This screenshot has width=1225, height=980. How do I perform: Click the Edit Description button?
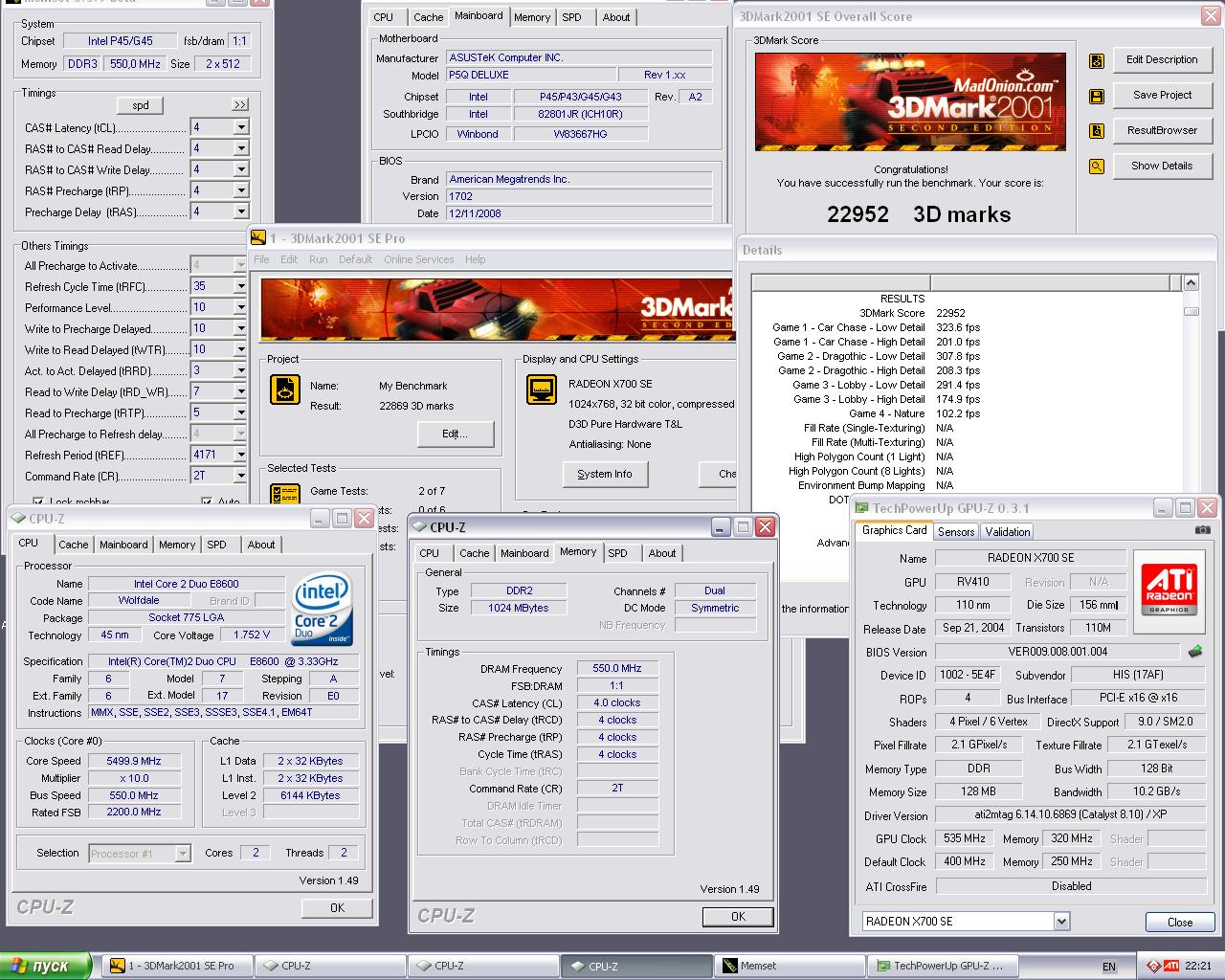[1162, 59]
